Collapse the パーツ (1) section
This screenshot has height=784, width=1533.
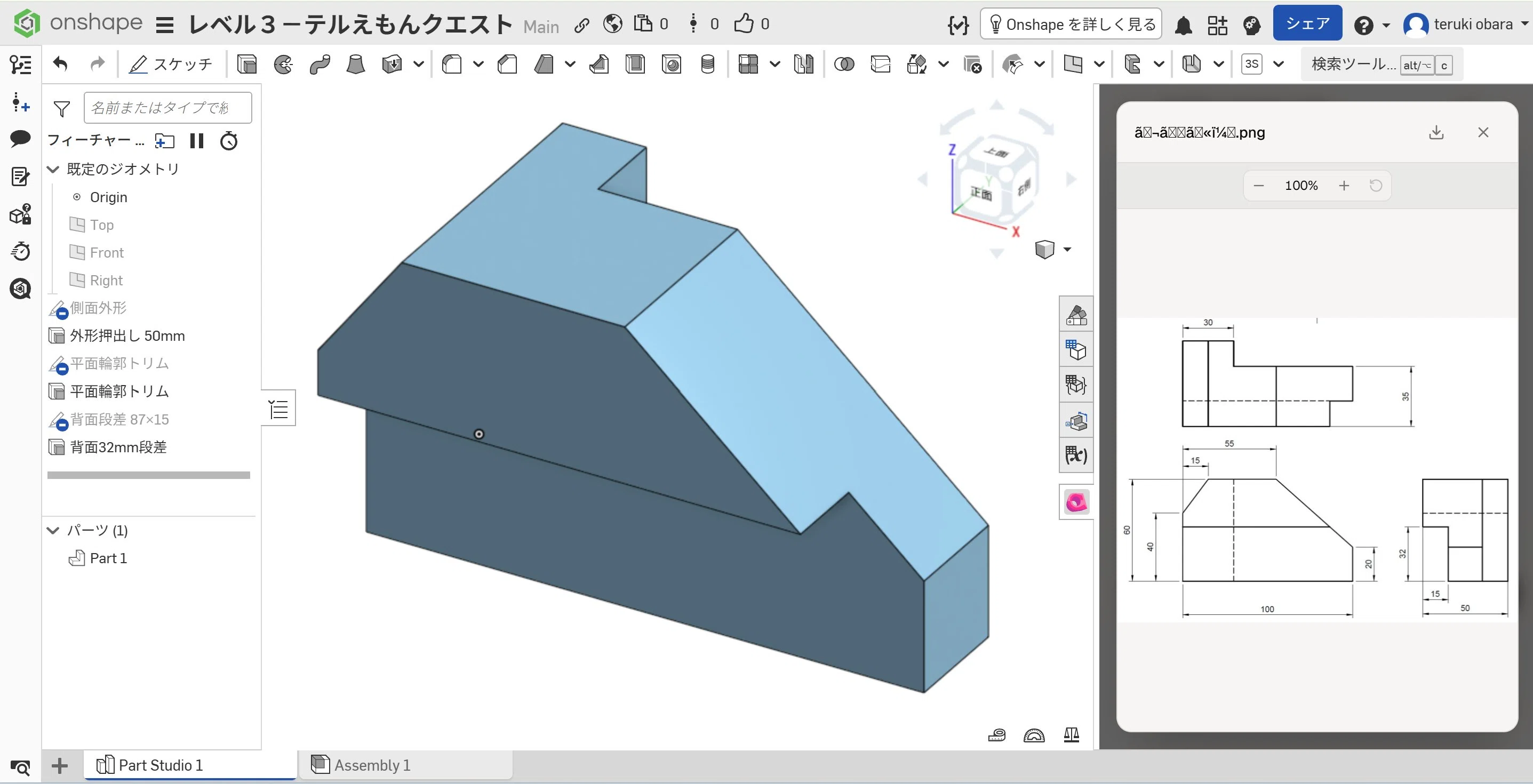(x=53, y=530)
